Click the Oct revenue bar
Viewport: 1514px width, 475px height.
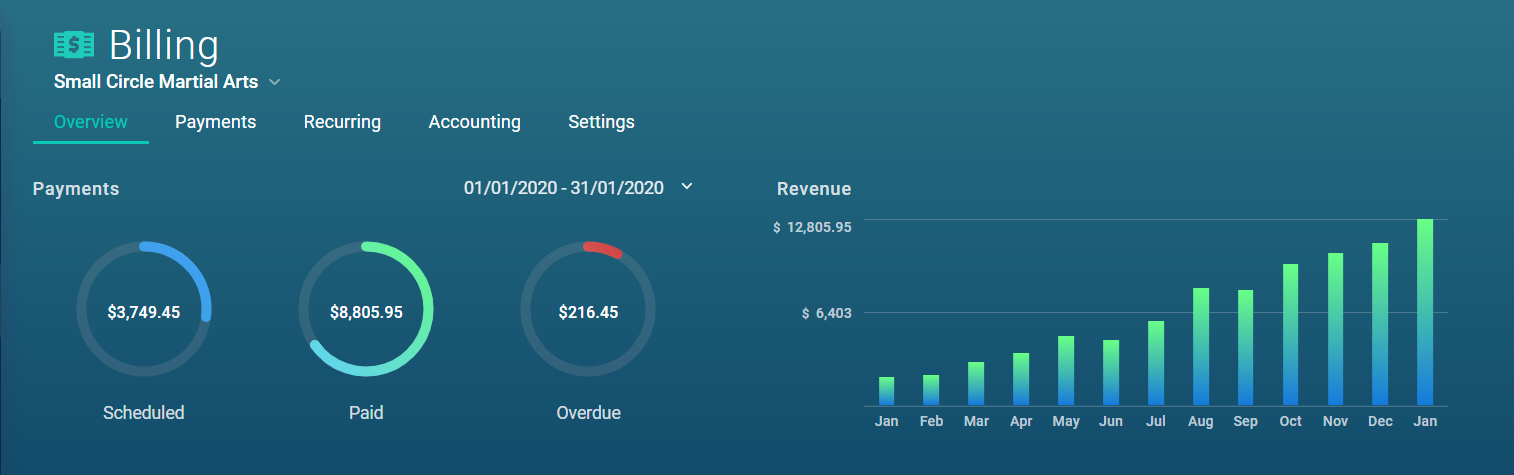coord(1290,335)
